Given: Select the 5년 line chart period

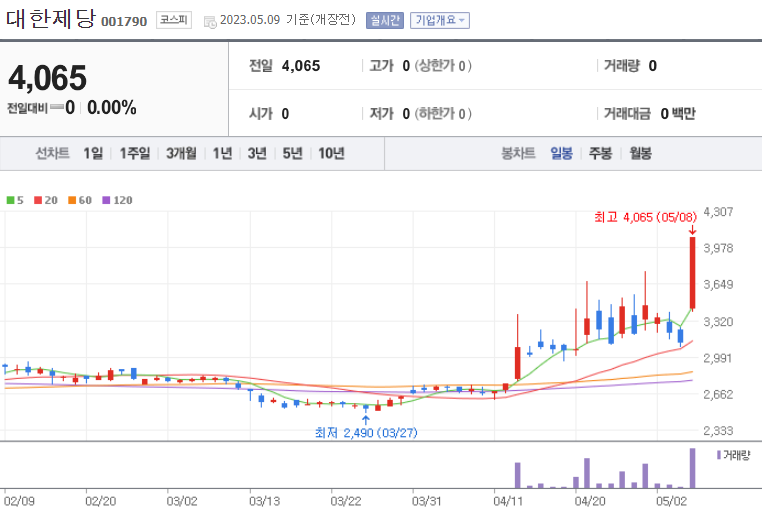Looking at the screenshot, I should (293, 154).
